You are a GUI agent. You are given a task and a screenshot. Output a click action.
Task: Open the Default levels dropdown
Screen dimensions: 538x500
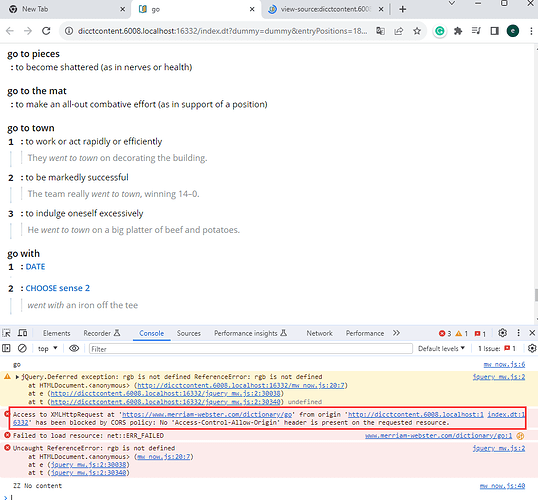click(x=441, y=348)
